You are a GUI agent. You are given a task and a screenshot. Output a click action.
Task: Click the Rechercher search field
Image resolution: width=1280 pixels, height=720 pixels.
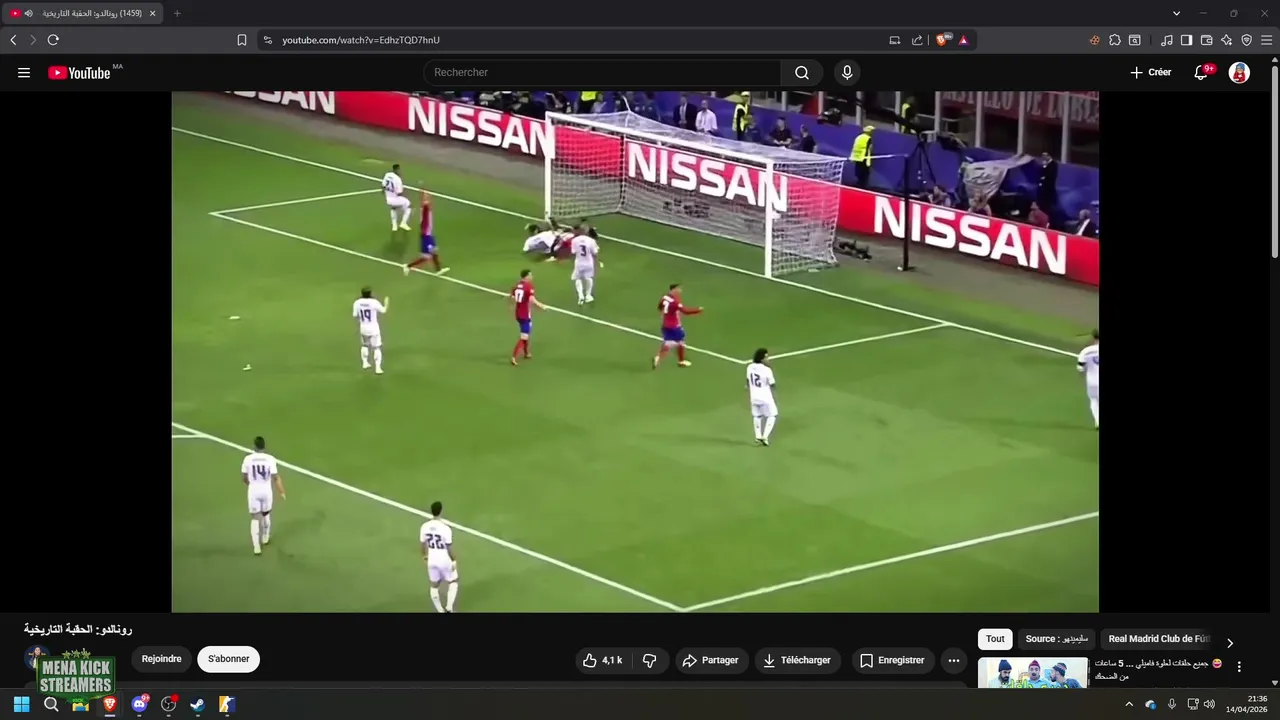[602, 73]
